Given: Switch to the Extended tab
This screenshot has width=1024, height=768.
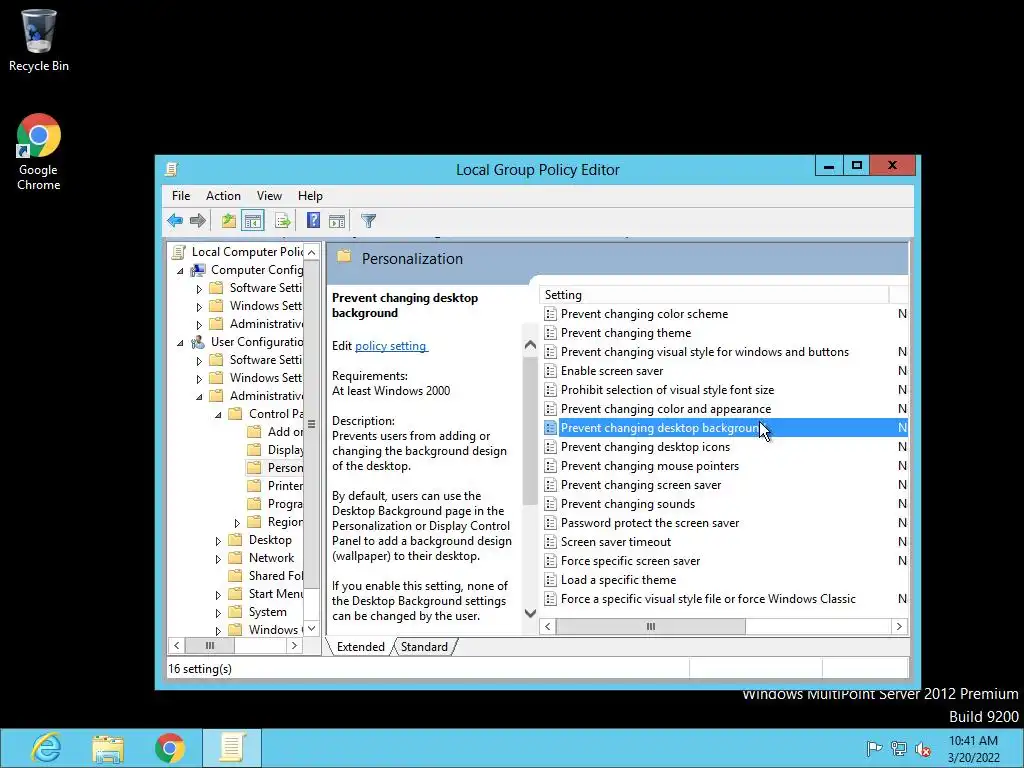Looking at the screenshot, I should (360, 647).
